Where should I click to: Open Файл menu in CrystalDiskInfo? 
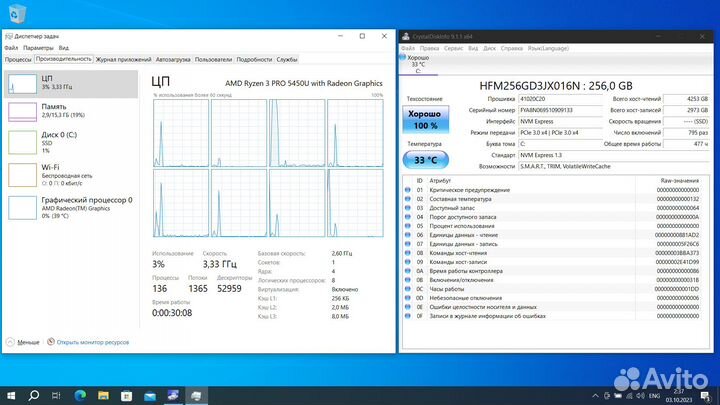click(x=407, y=48)
